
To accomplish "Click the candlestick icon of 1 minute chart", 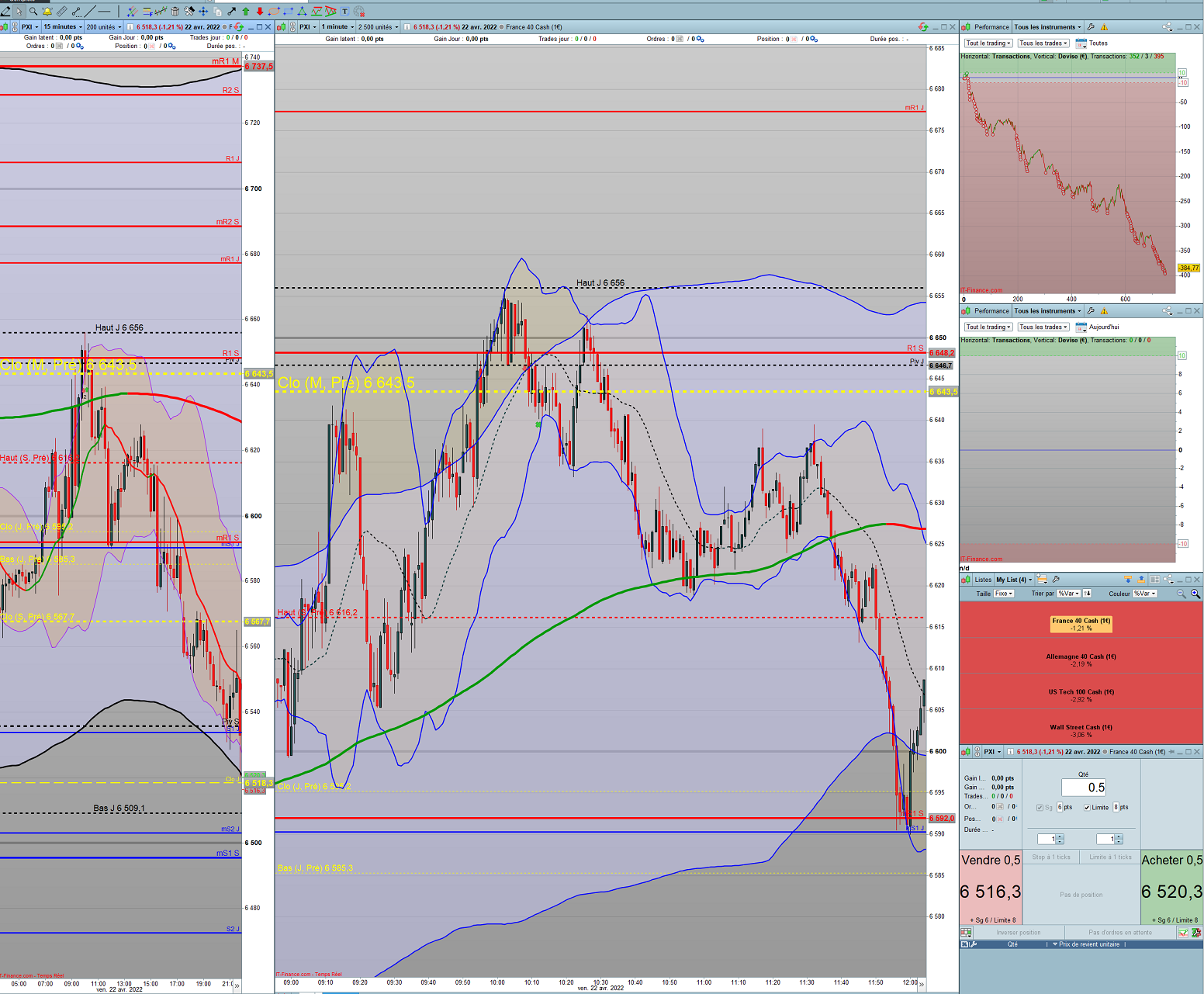I will (281, 27).
